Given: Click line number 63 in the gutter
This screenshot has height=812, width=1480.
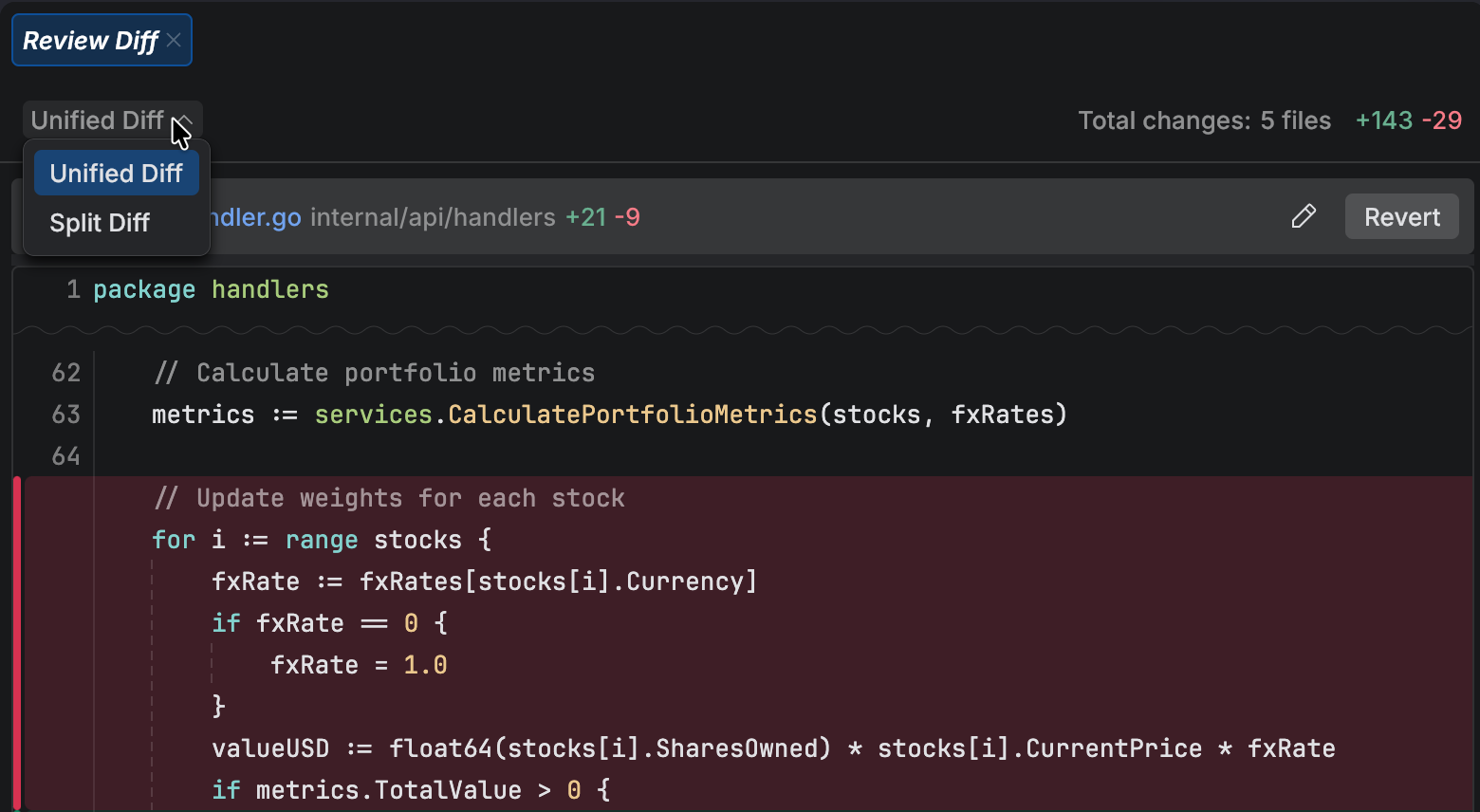Looking at the screenshot, I should 66,415.
